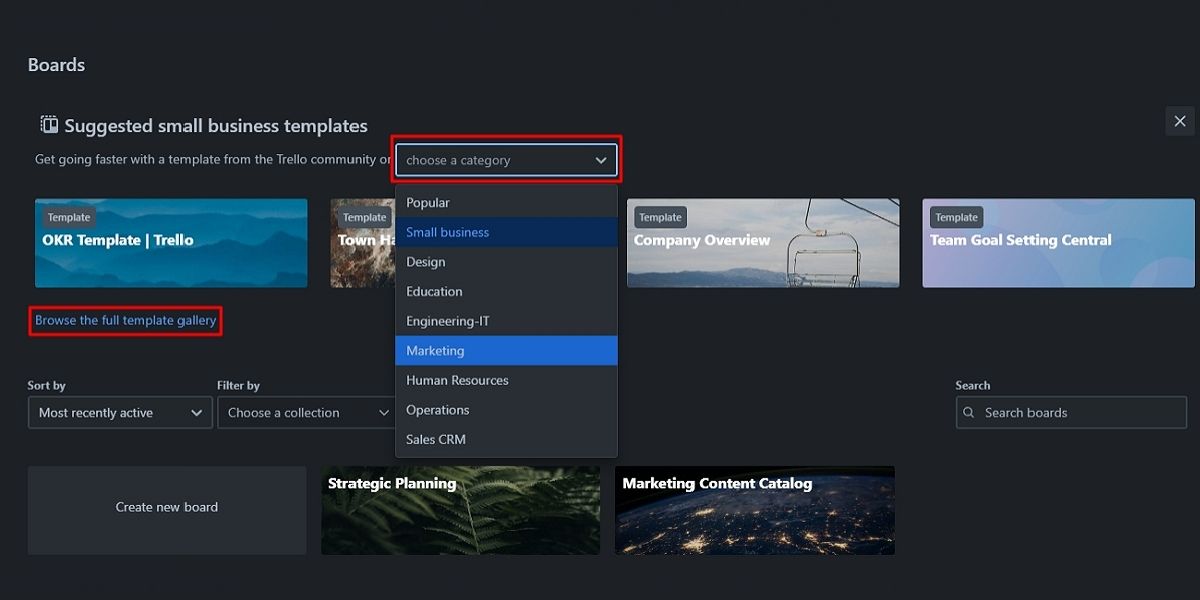Open the OKR Template card
The image size is (1200, 600).
pos(170,243)
